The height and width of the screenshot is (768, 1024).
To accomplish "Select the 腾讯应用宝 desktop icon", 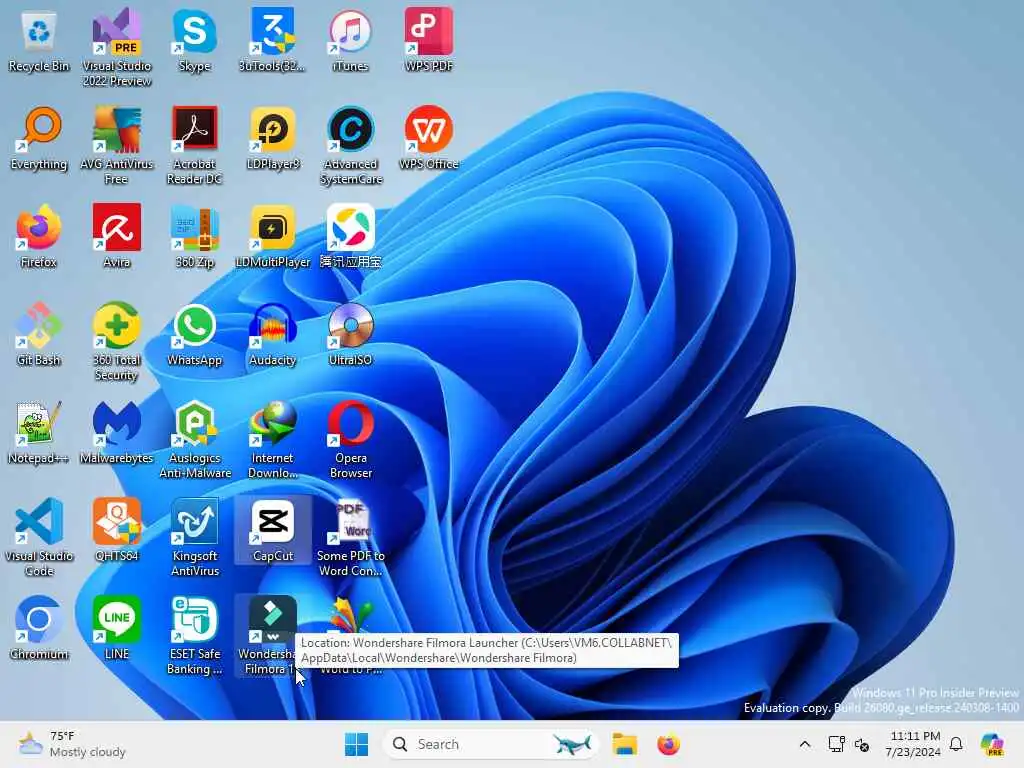I will 351,236.
